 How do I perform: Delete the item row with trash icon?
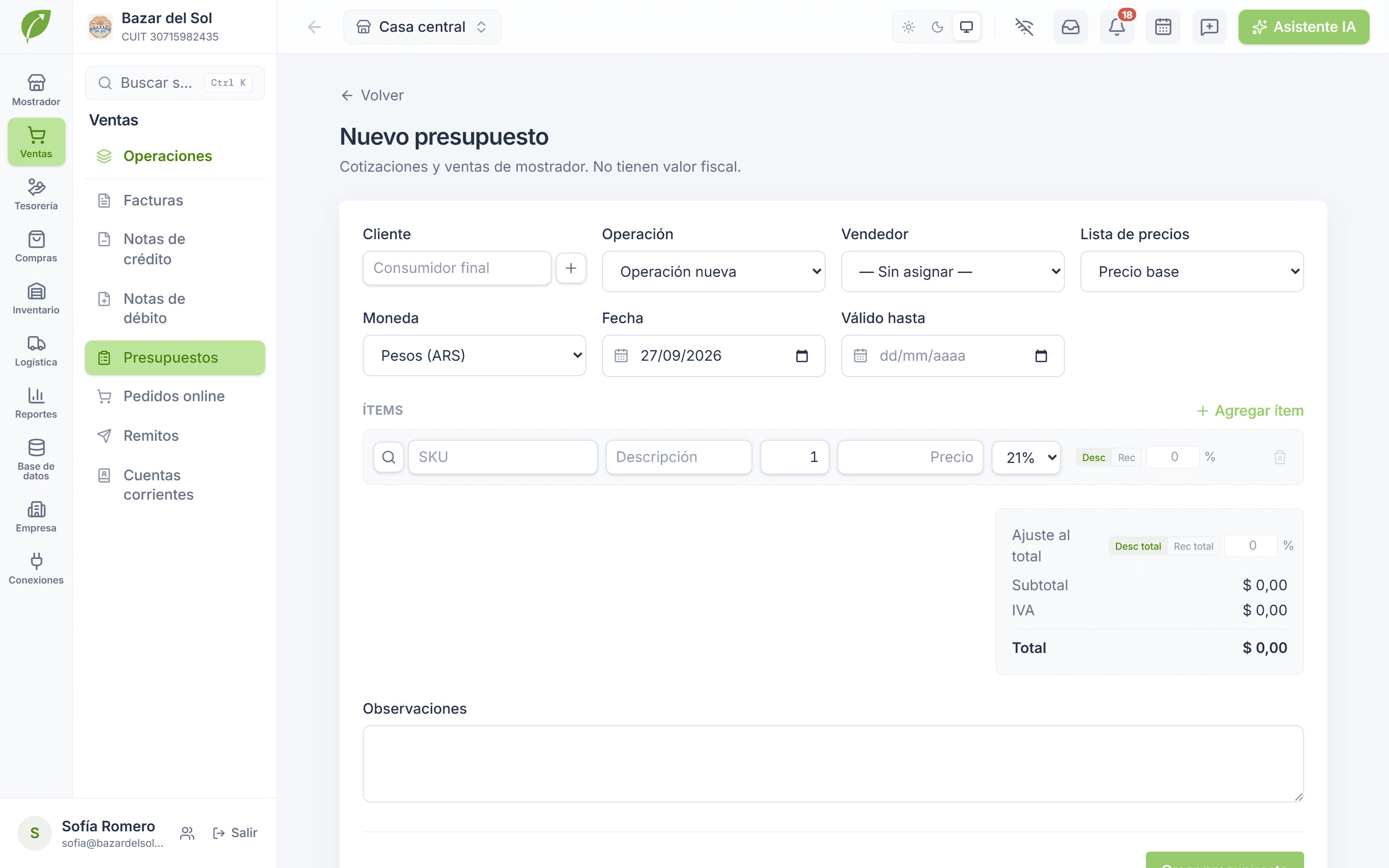pos(1280,457)
